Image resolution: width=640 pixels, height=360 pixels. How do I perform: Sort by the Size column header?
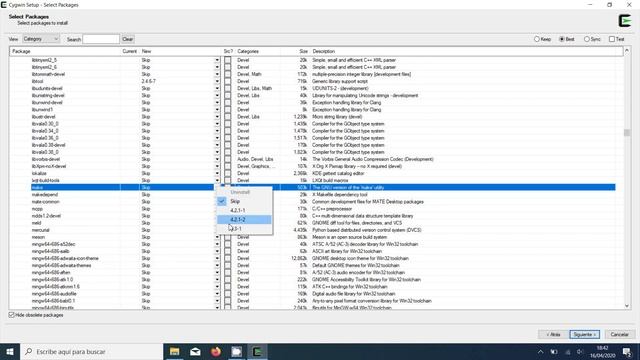click(x=296, y=51)
